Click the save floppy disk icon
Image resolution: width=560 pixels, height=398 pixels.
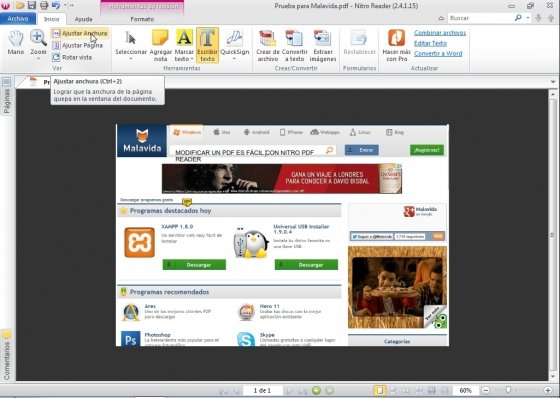(32, 5)
